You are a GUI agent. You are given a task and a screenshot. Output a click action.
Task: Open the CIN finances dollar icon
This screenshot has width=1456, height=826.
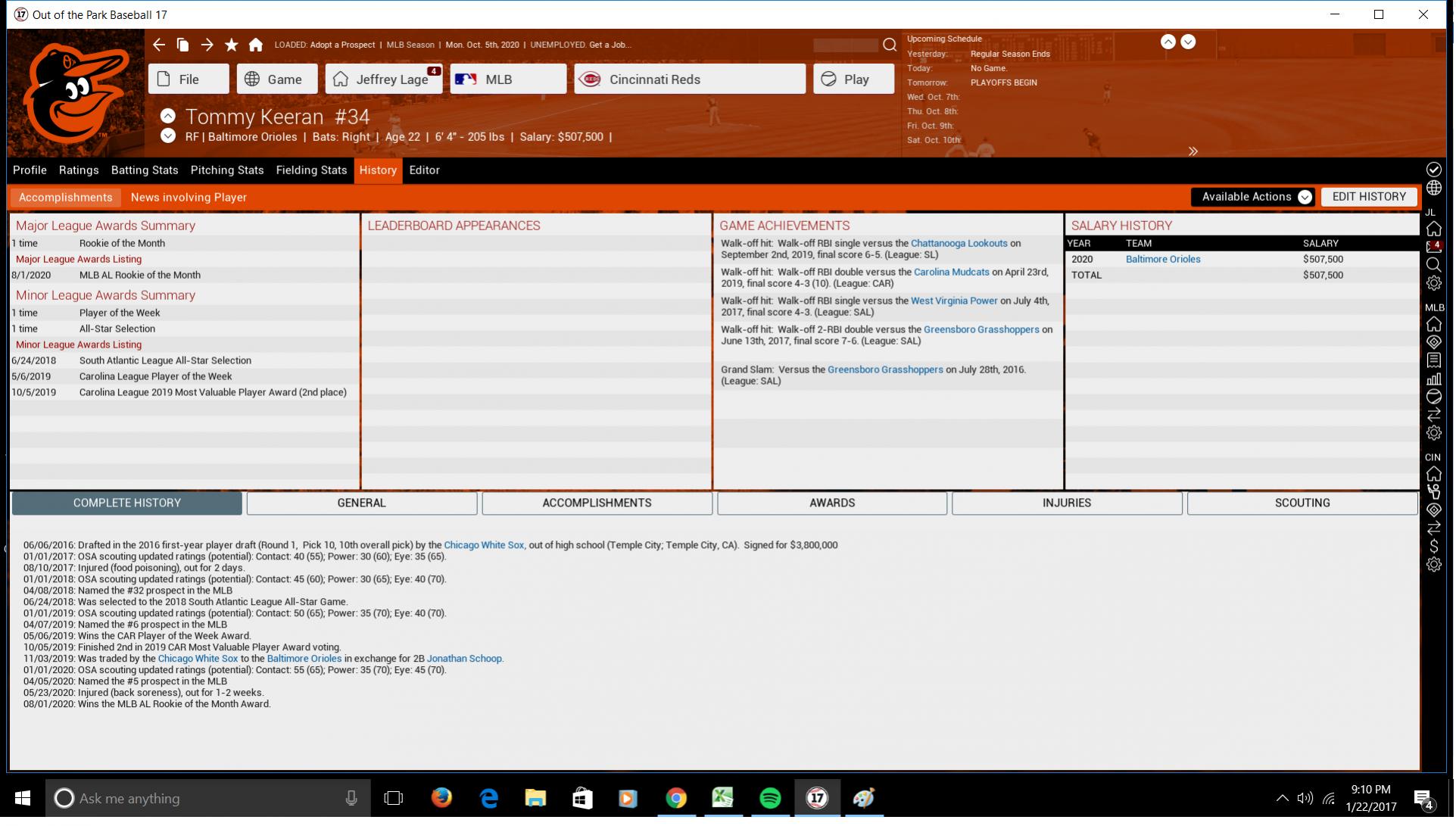point(1433,547)
